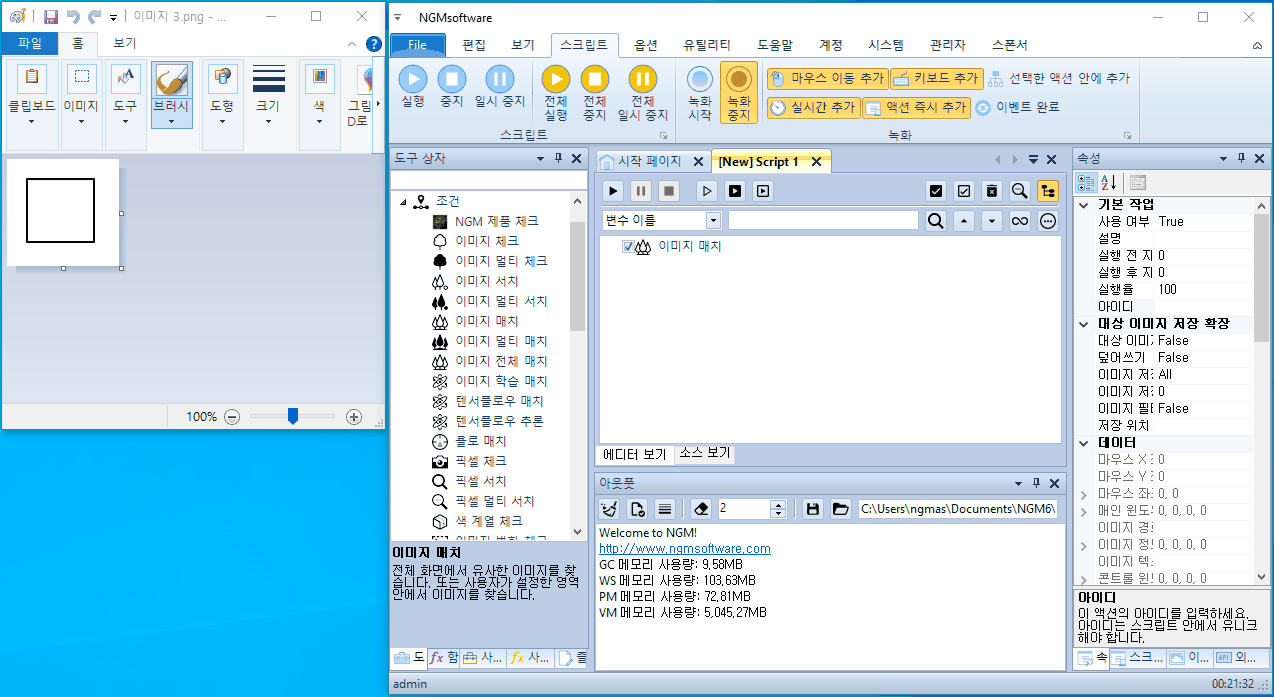Collapse the 기본 작업 property group
Screen dimensions: 1274x697
click(x=1084, y=204)
